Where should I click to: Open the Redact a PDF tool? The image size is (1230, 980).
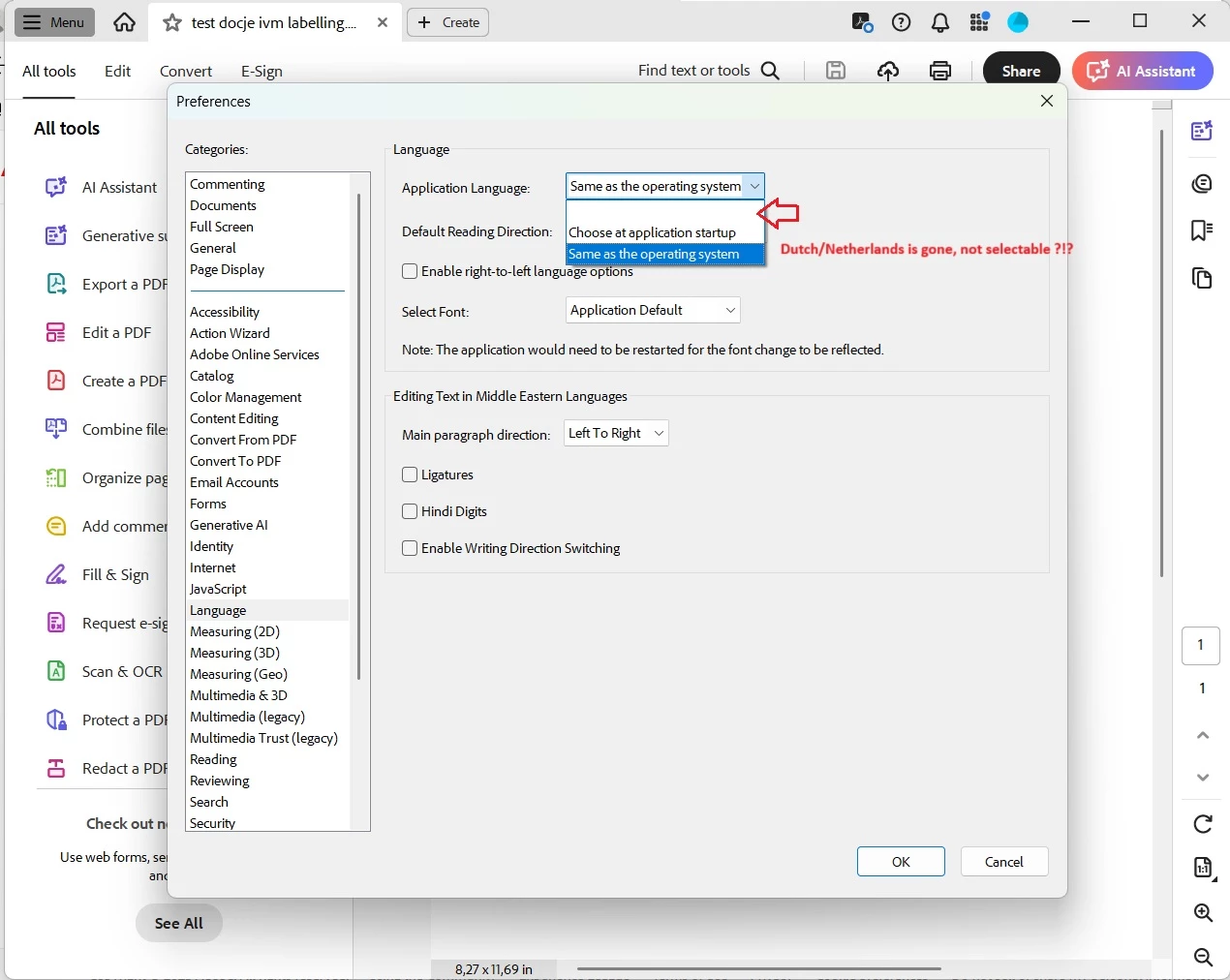tap(106, 768)
